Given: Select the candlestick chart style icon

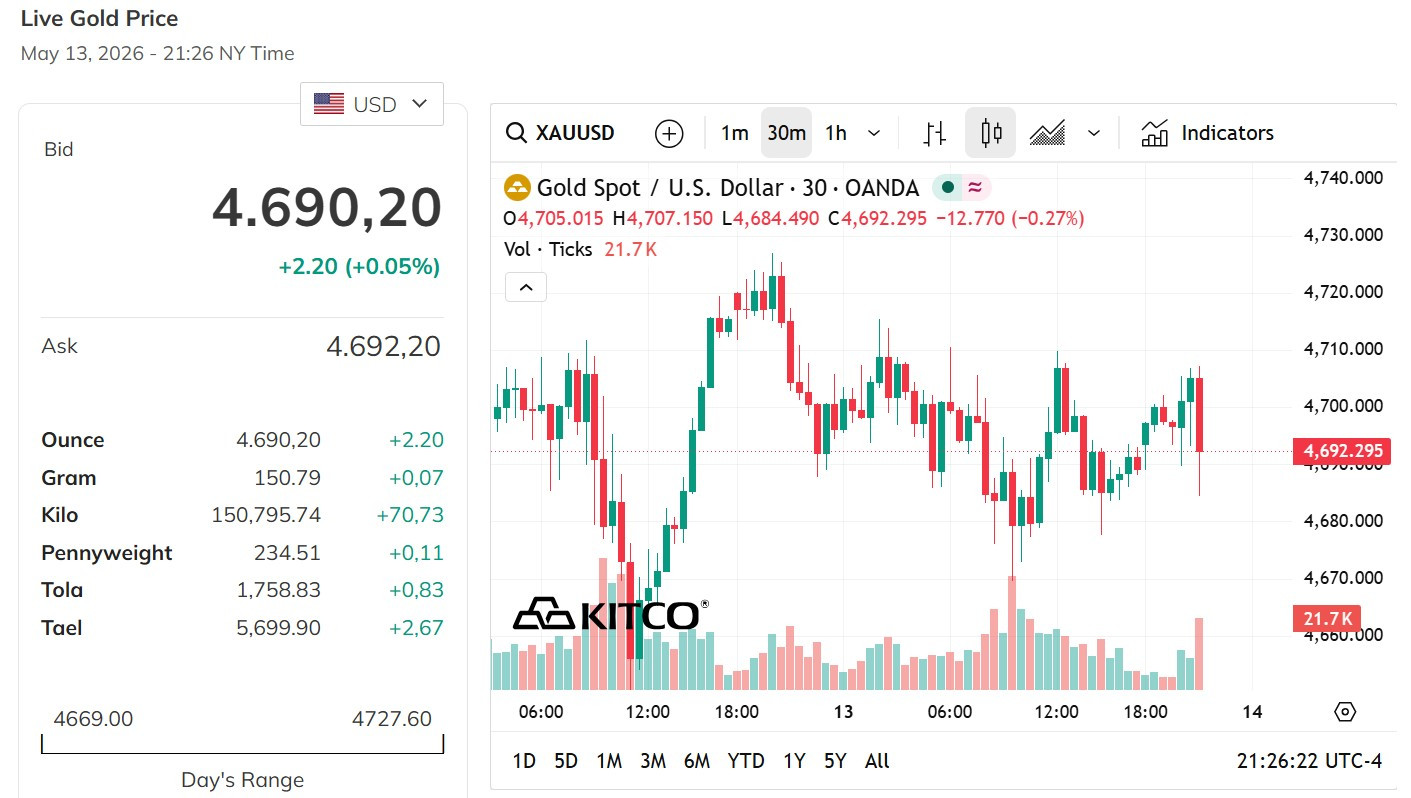Looking at the screenshot, I should 991,133.
